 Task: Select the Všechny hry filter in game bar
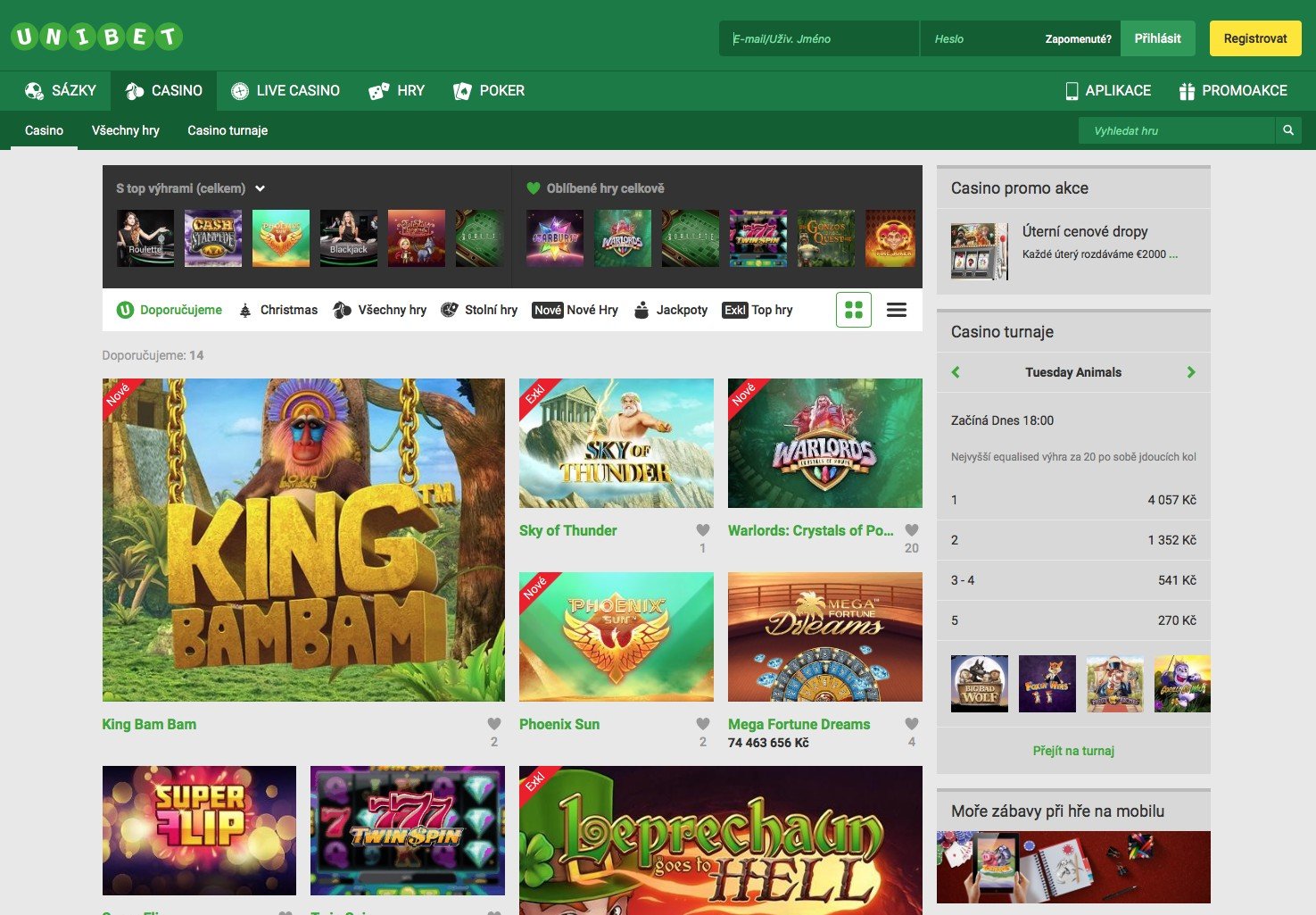tap(379, 310)
